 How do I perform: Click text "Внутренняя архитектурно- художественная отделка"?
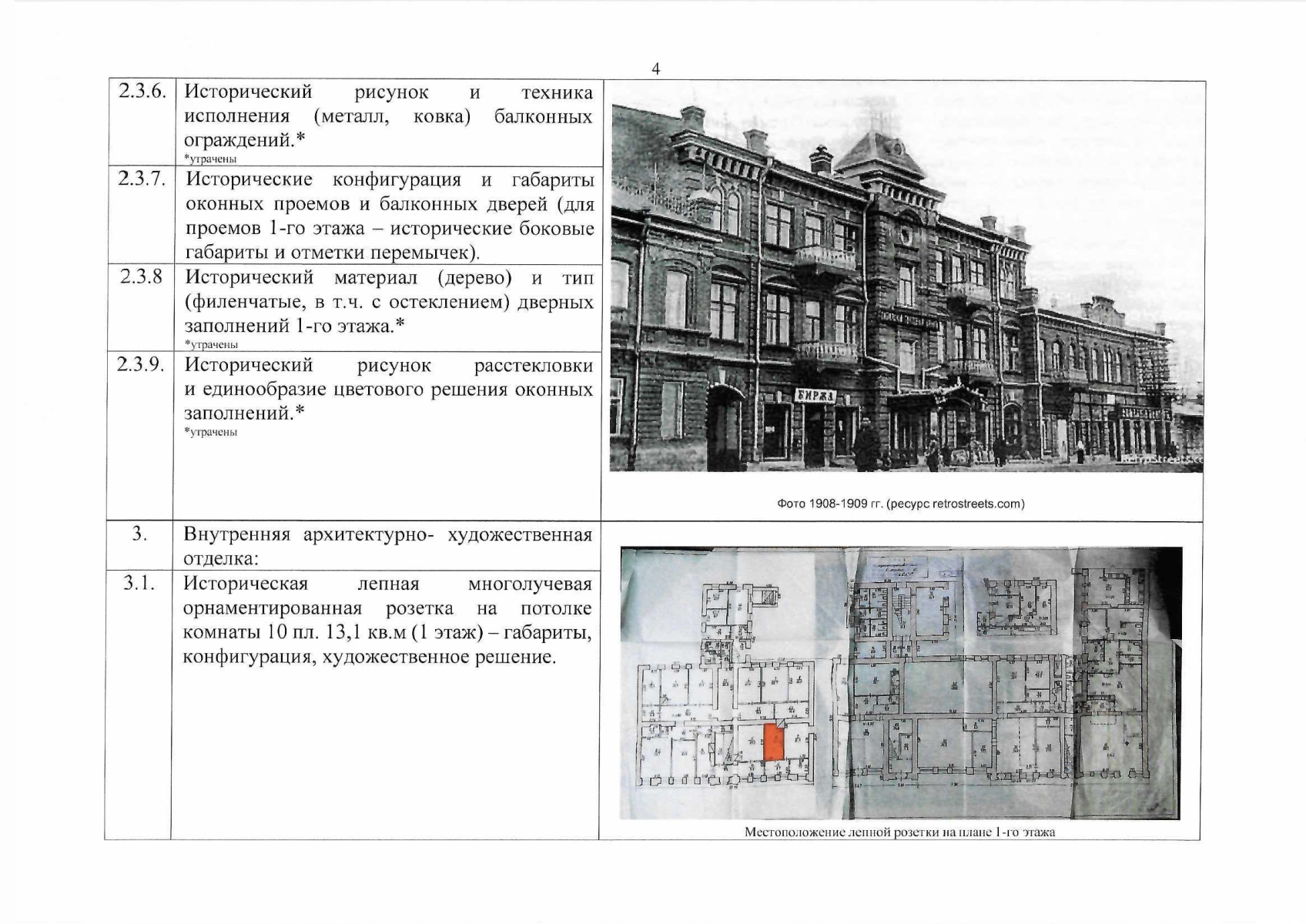[x=388, y=546]
